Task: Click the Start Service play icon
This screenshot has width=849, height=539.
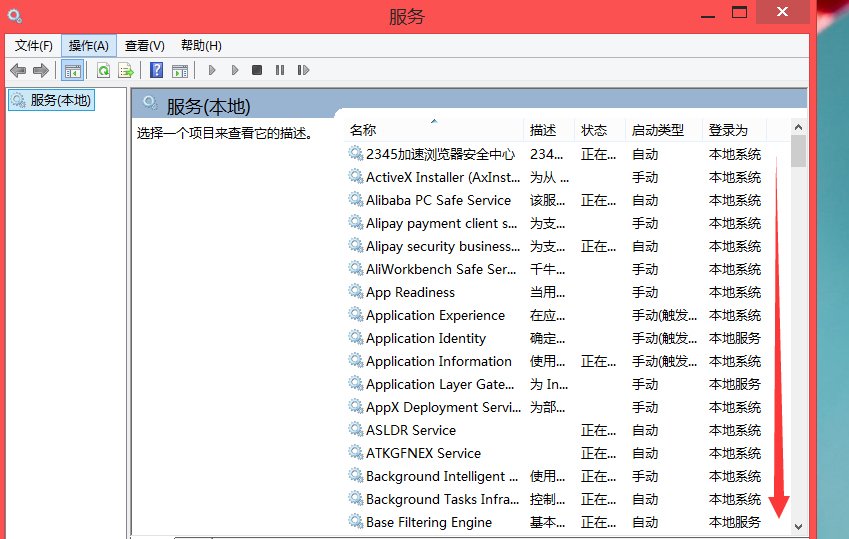Action: tap(212, 70)
